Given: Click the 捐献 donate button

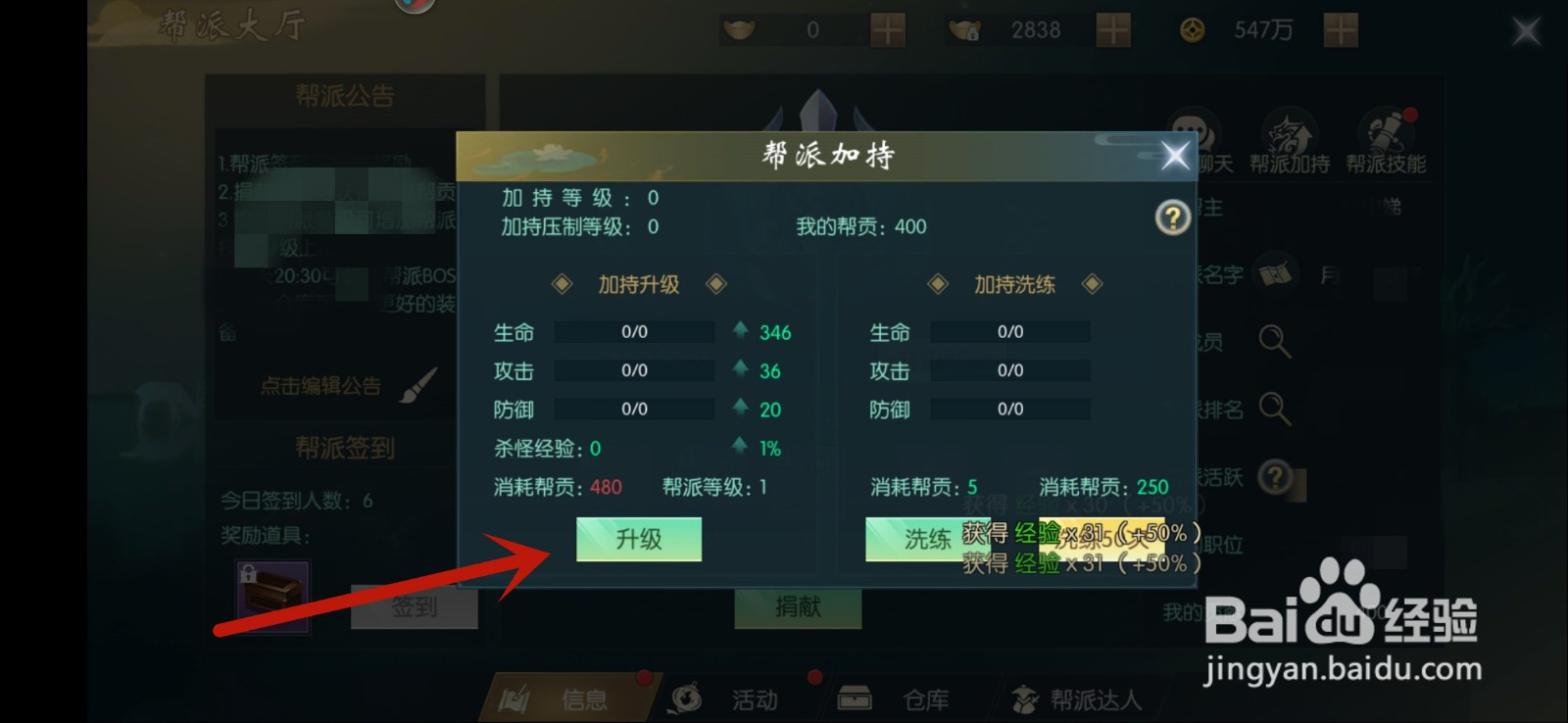Looking at the screenshot, I should [798, 607].
